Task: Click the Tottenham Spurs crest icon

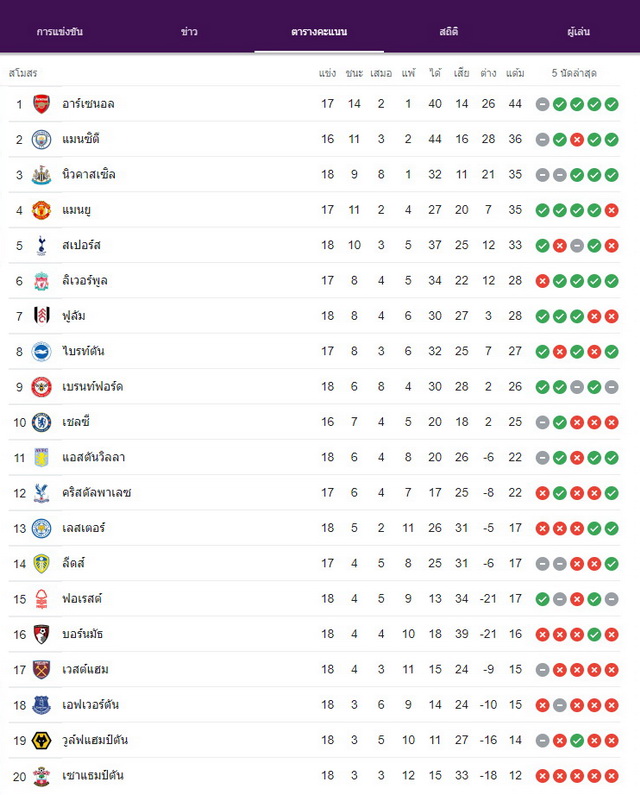Action: coord(42,245)
